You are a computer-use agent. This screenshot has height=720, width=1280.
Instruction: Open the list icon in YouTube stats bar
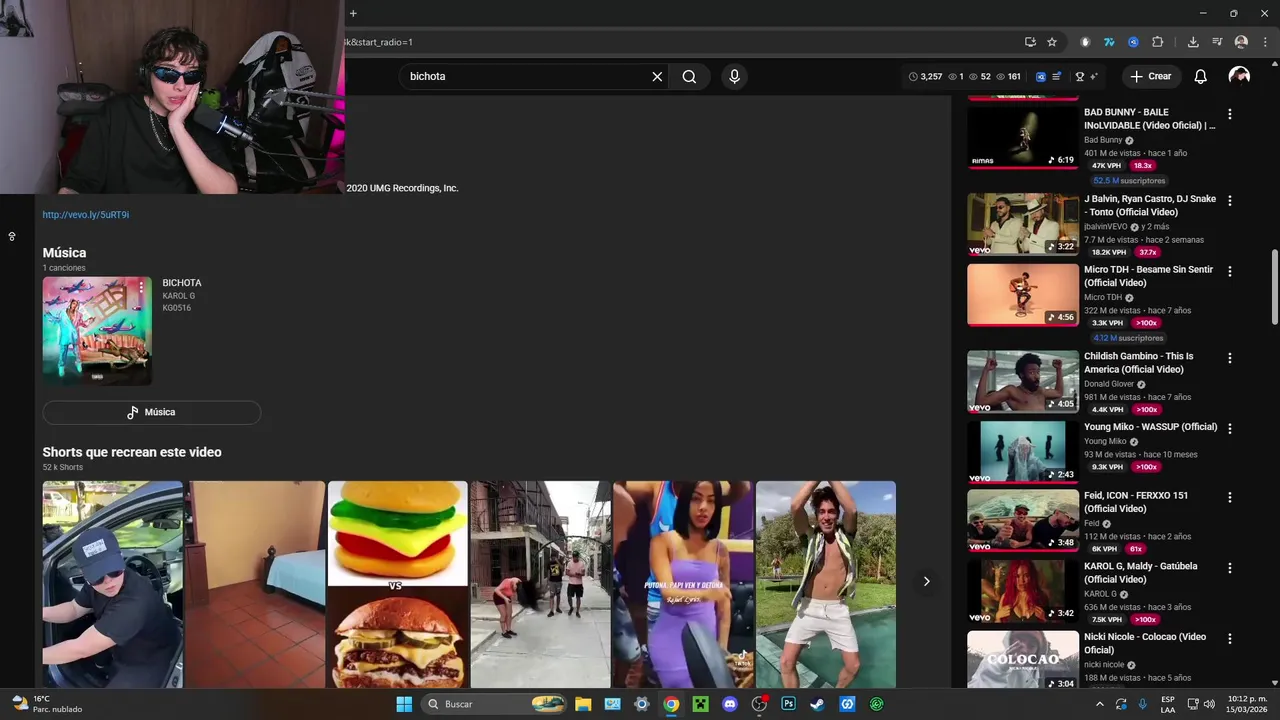coord(1057,76)
